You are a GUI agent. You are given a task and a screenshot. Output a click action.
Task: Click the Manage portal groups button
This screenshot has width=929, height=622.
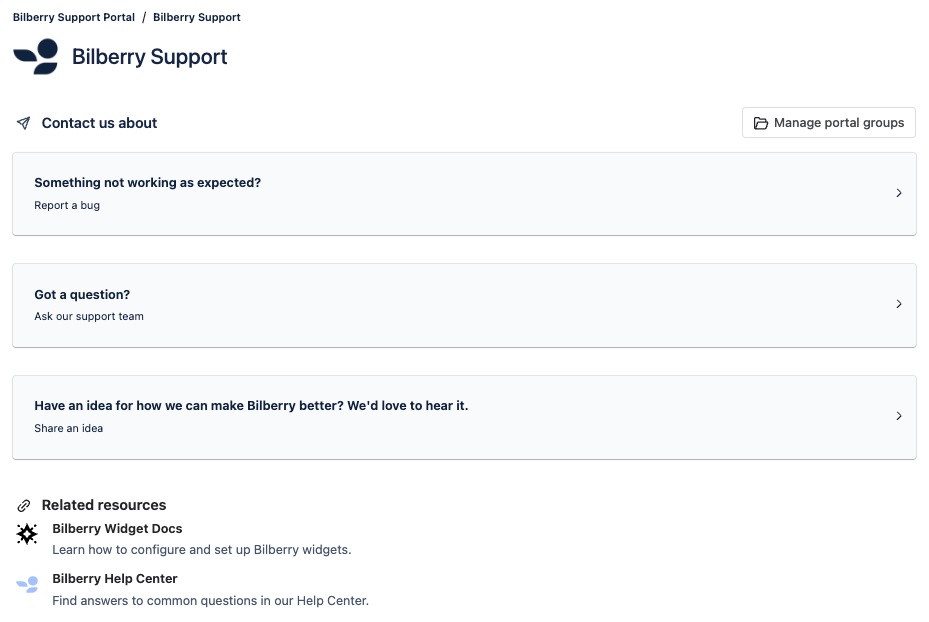tap(828, 122)
